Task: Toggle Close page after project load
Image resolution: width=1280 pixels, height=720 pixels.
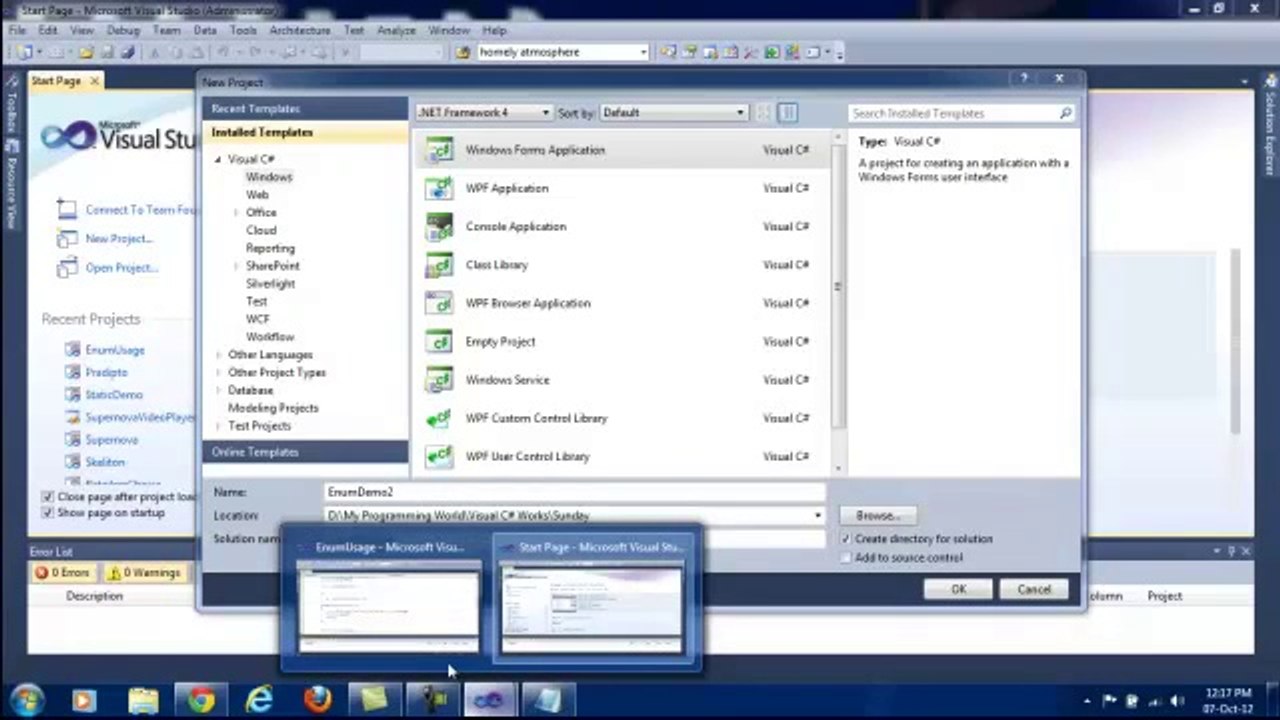Action: pos(47,497)
